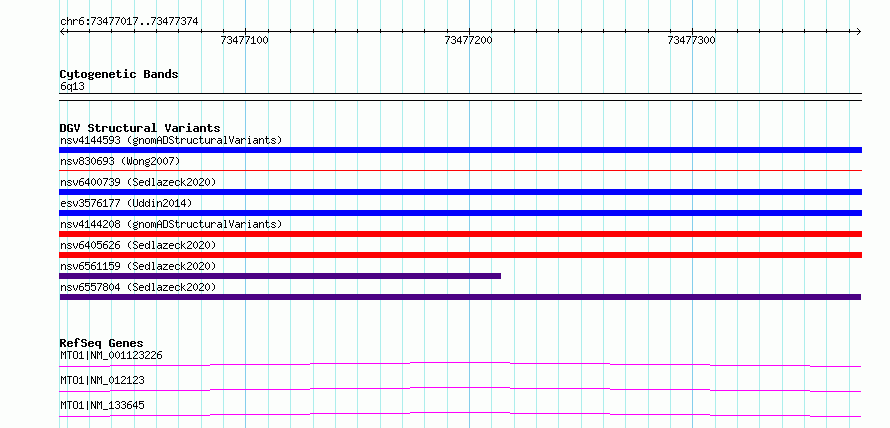Screen dimensions: 890x428
Task: Open variant nsv6561159 (Sedlazeck2020) label
Action: (x=138, y=266)
